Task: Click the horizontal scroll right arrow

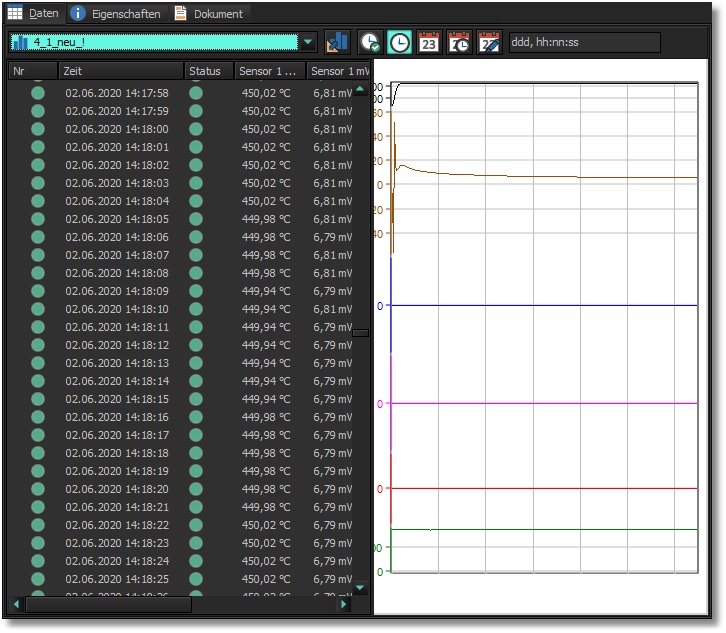Action: 344,604
